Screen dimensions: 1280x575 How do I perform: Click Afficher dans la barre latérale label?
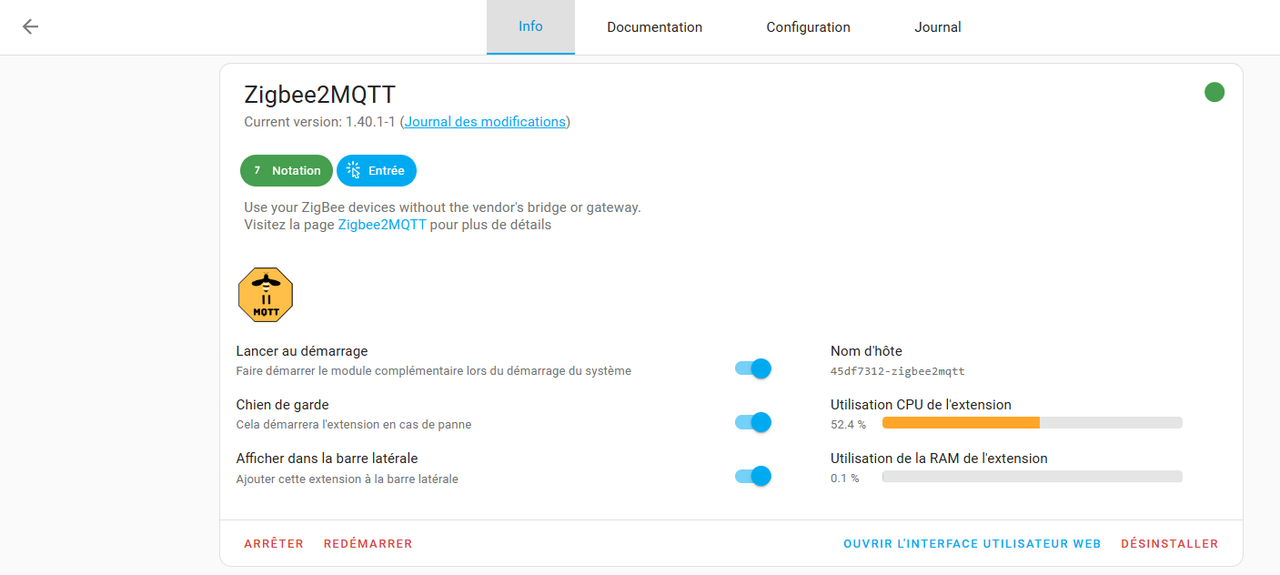click(x=327, y=459)
